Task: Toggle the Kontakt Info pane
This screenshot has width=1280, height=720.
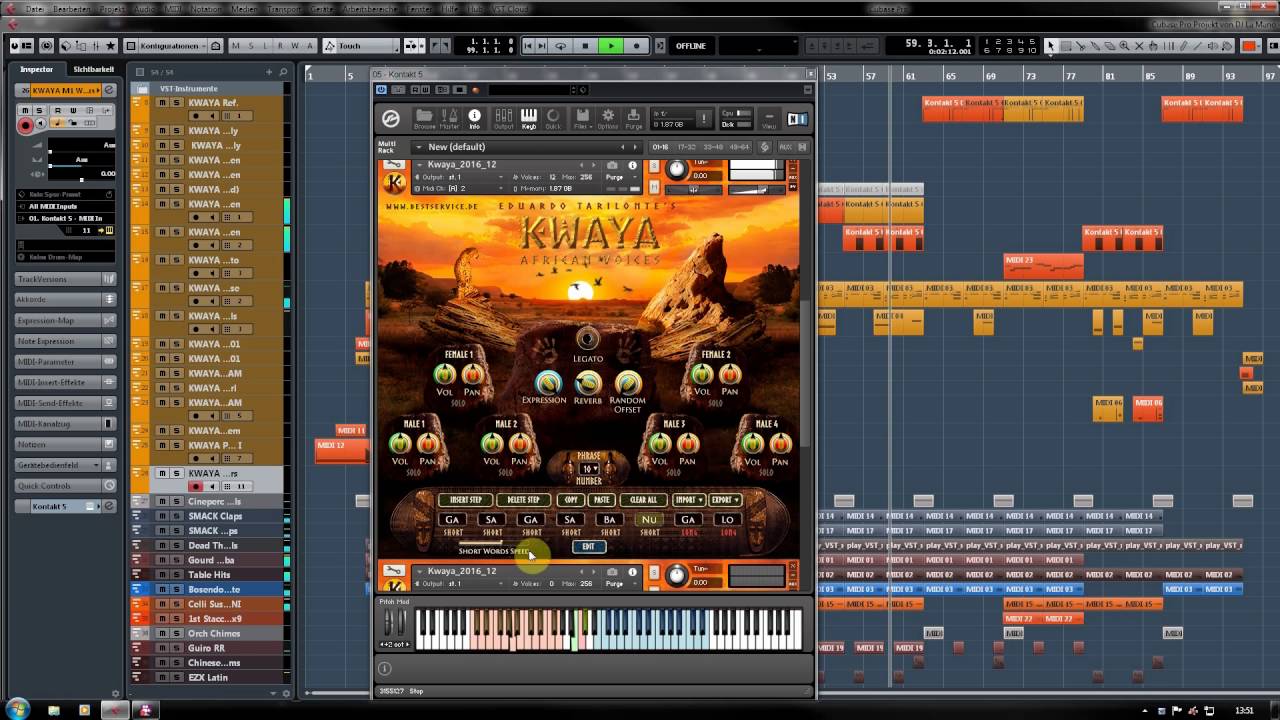Action: 475,119
